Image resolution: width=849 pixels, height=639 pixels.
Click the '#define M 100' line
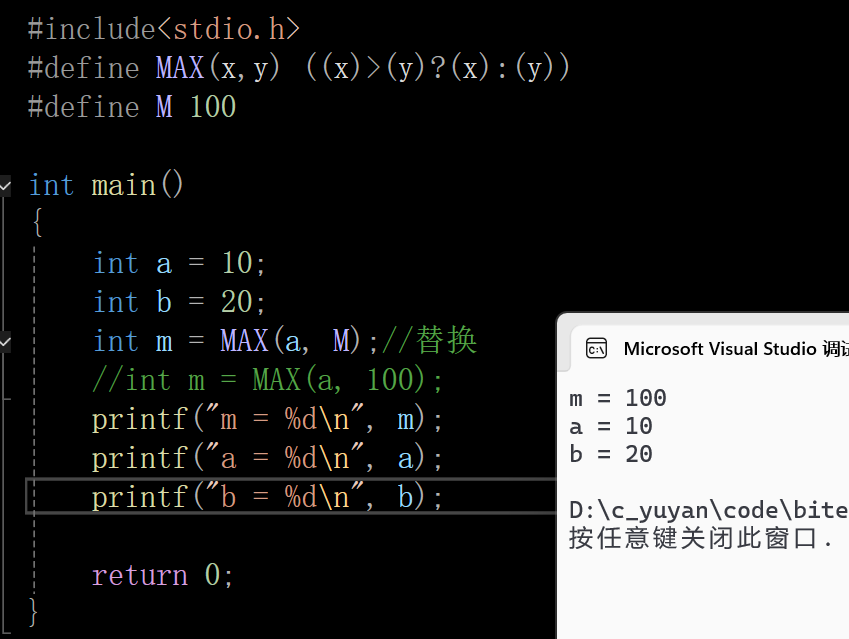coord(132,107)
